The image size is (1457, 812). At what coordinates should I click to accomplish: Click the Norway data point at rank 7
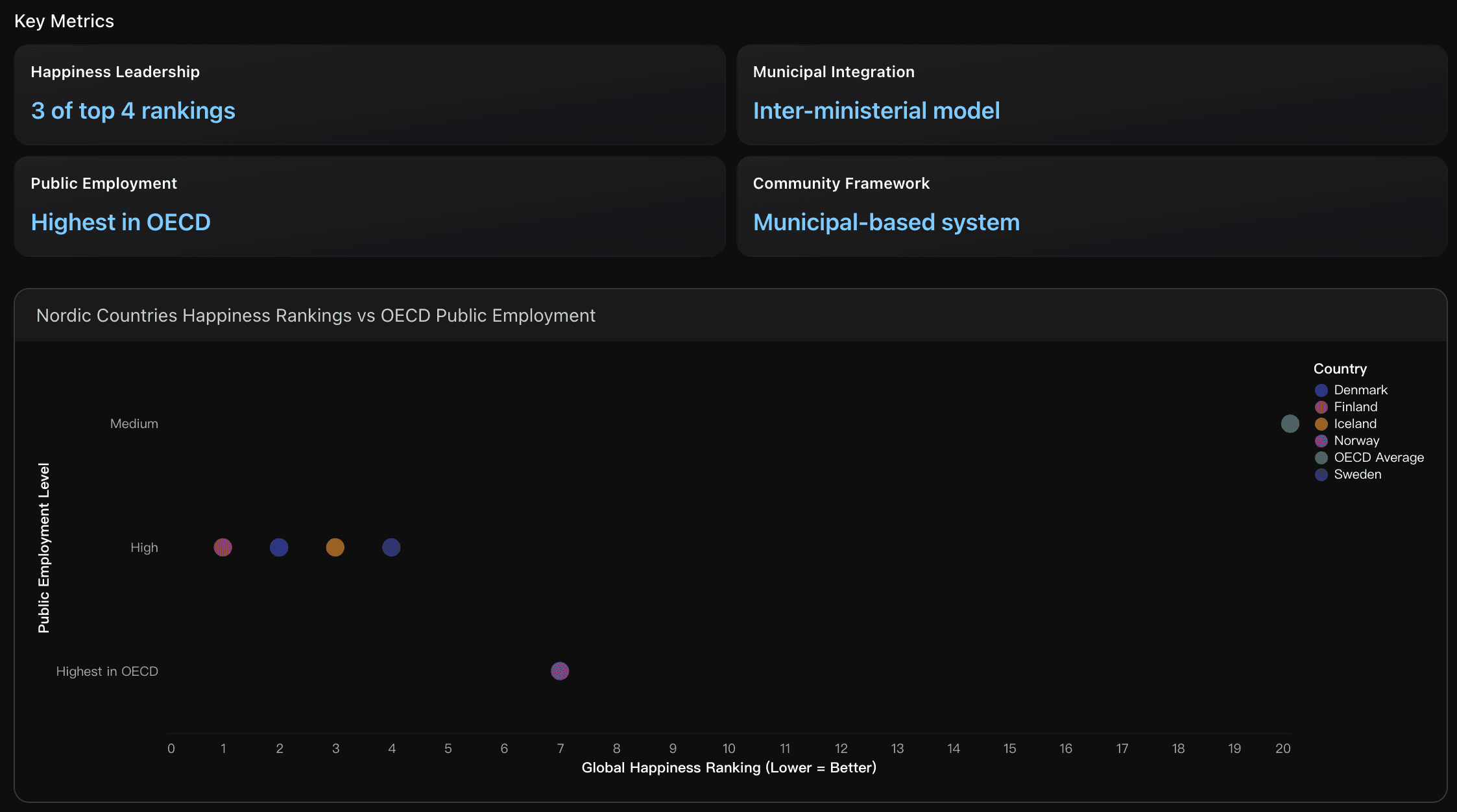[x=560, y=671]
